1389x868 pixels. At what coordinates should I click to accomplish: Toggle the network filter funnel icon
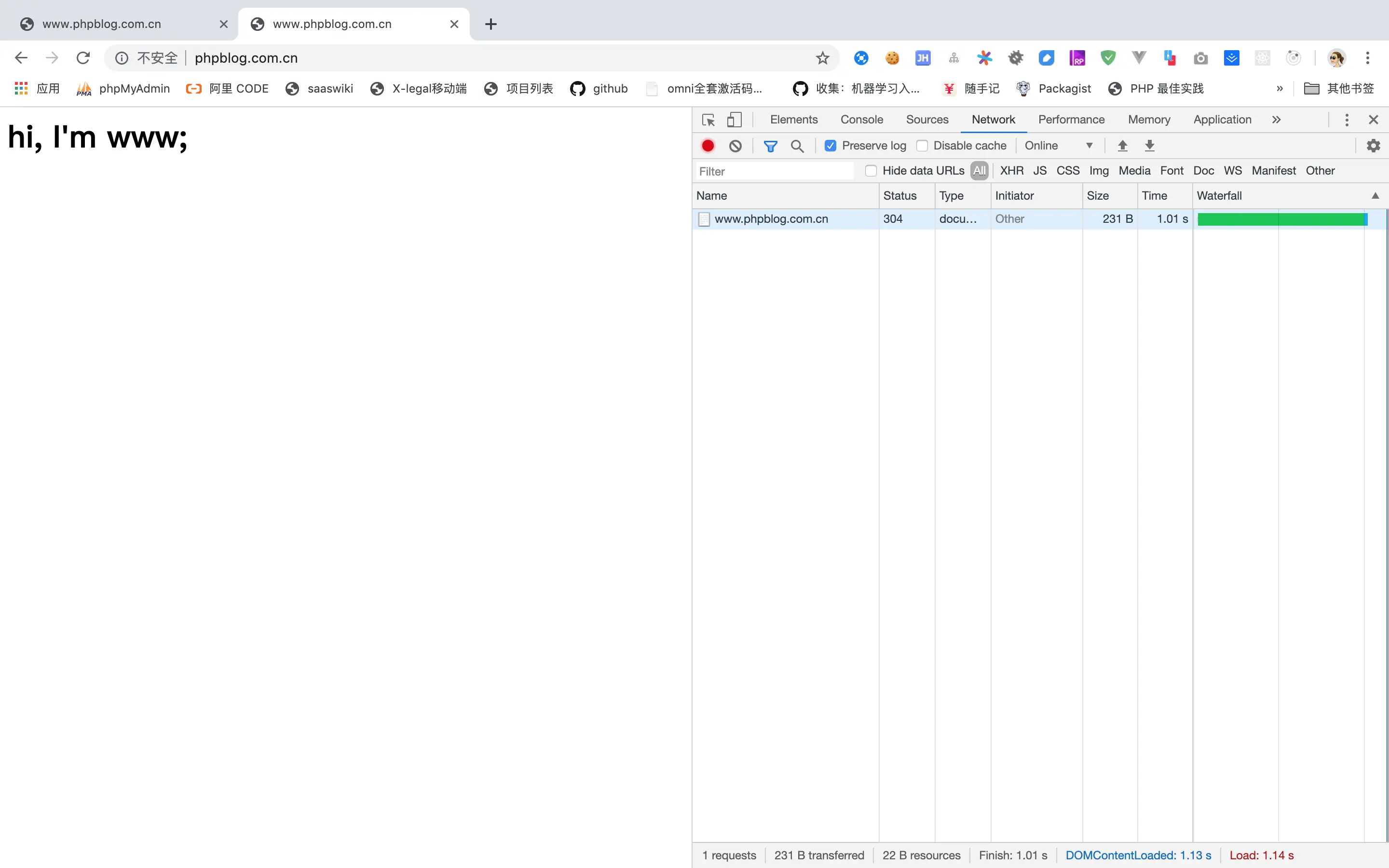coord(770,146)
